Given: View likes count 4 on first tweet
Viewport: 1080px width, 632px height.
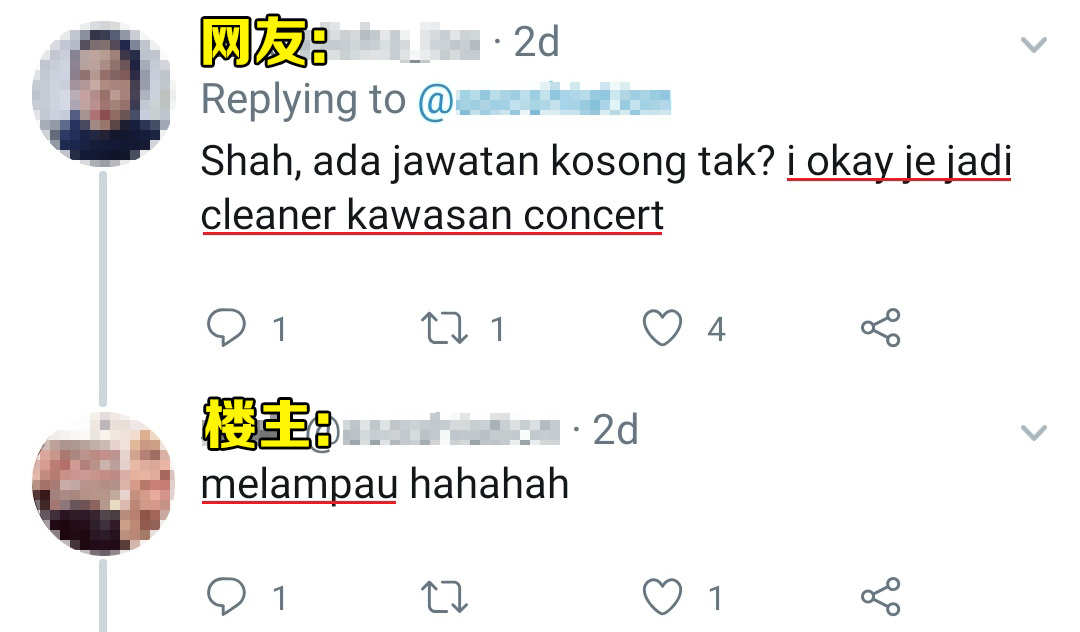Looking at the screenshot, I should pos(716,329).
